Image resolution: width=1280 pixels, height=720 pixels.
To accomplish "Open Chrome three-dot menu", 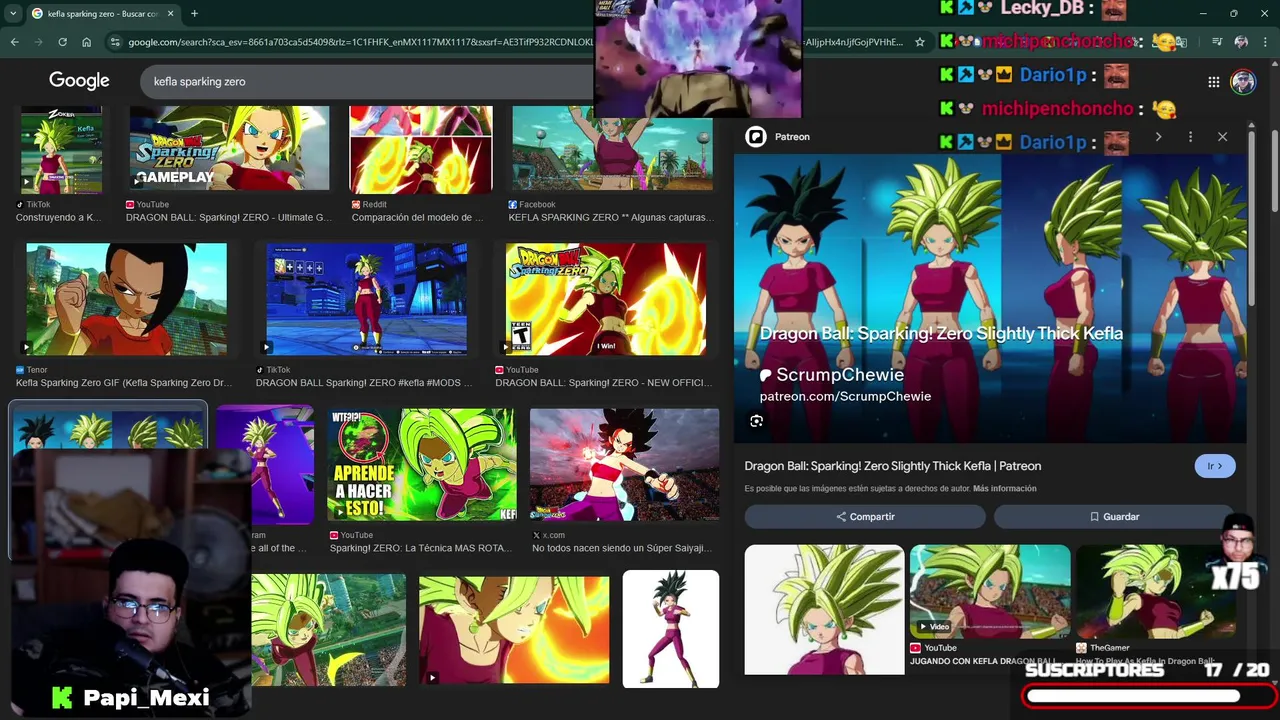I will [1265, 42].
